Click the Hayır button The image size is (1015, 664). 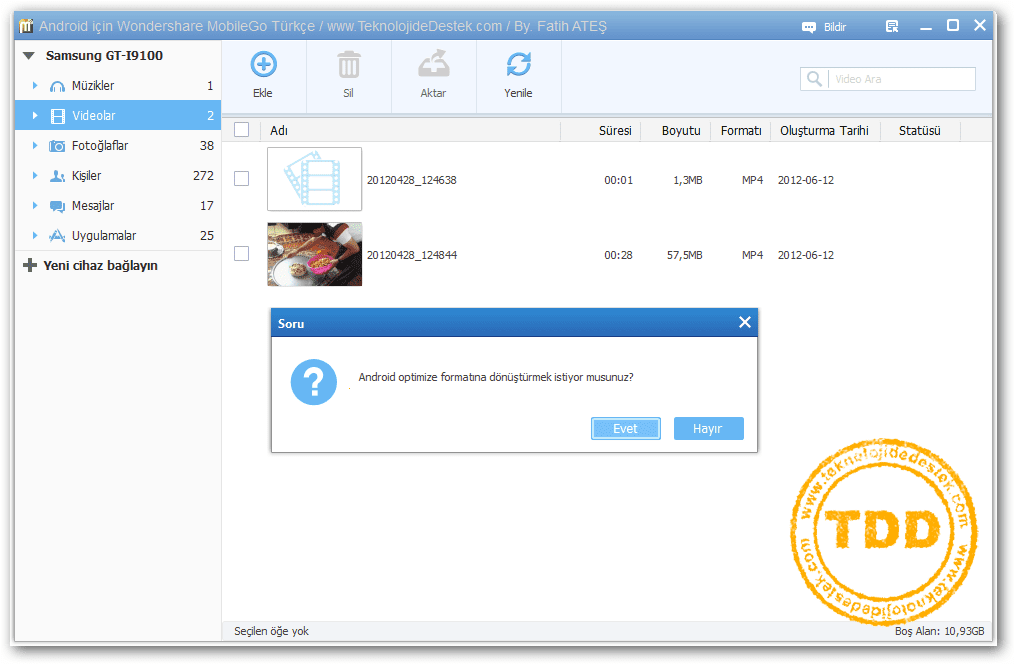click(708, 428)
